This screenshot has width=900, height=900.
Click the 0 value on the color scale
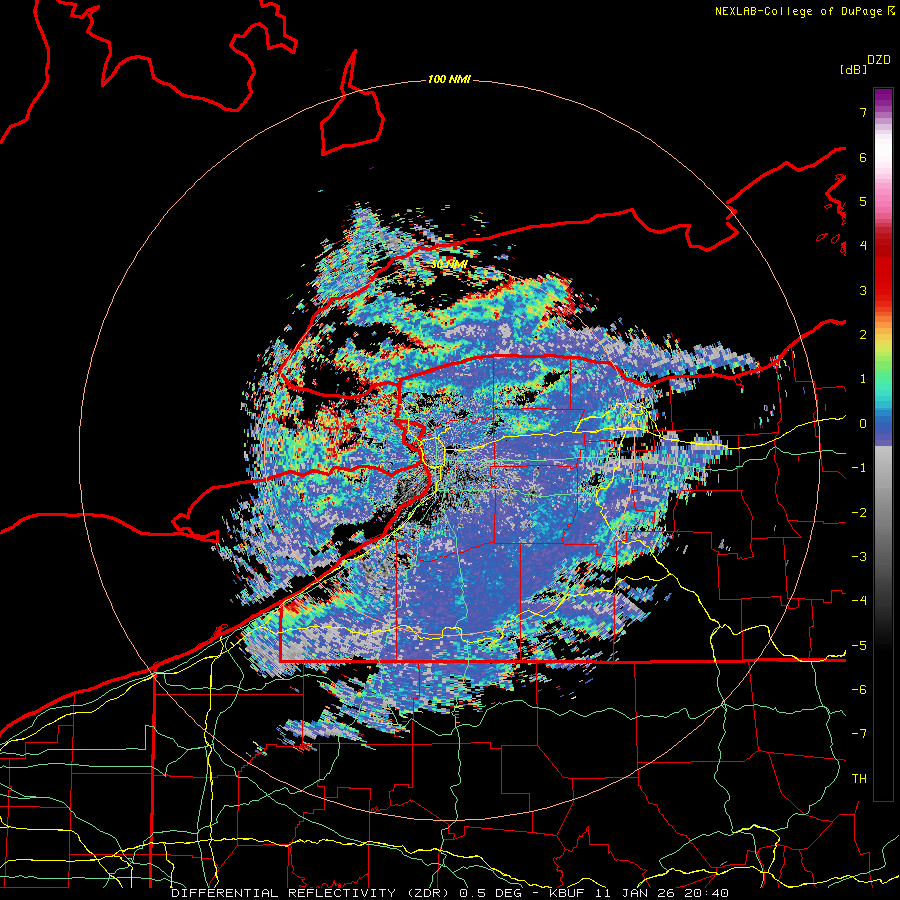click(x=863, y=424)
